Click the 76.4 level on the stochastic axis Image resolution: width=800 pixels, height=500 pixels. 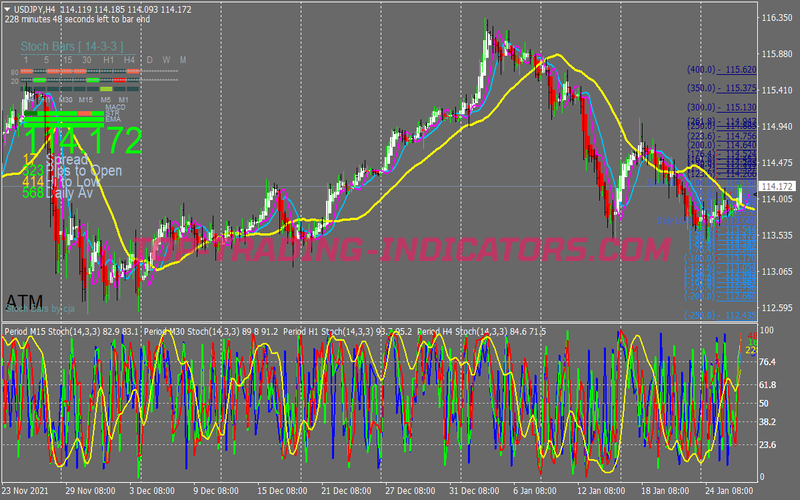(x=768, y=362)
